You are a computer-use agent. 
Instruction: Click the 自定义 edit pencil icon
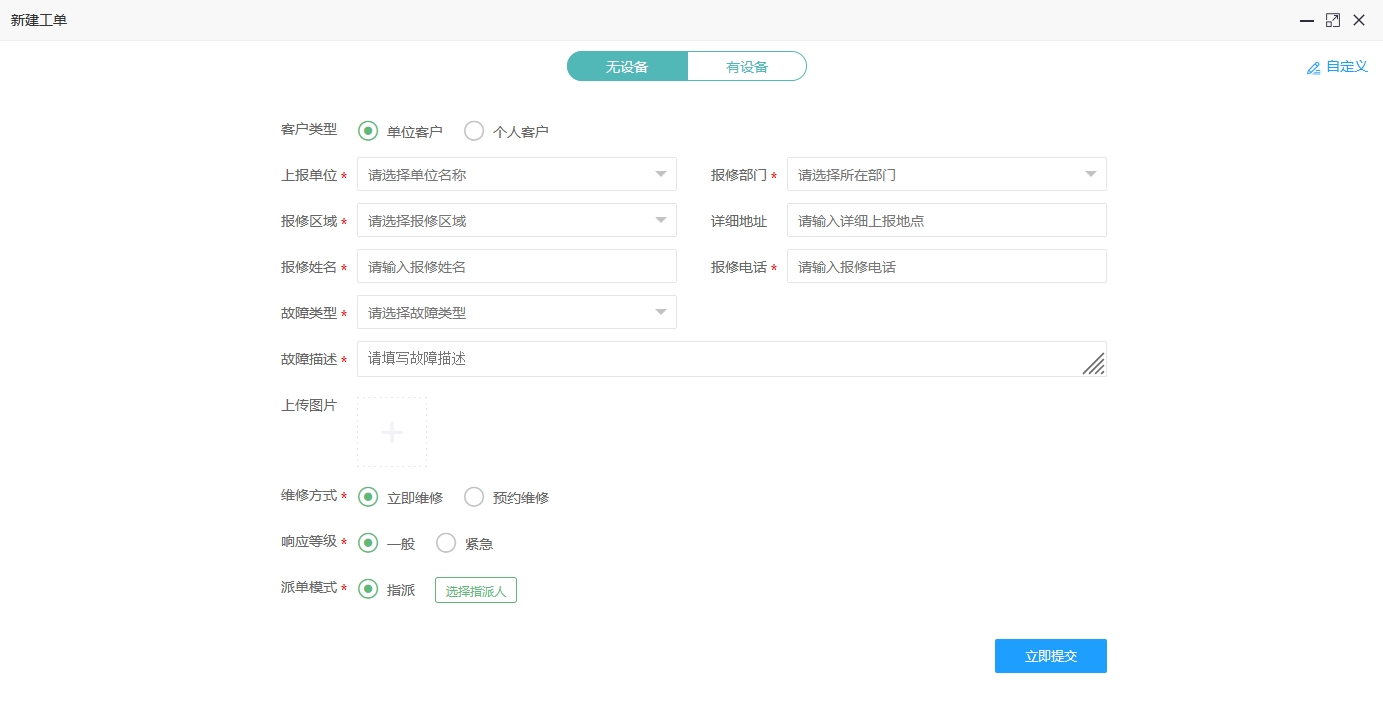click(x=1313, y=68)
